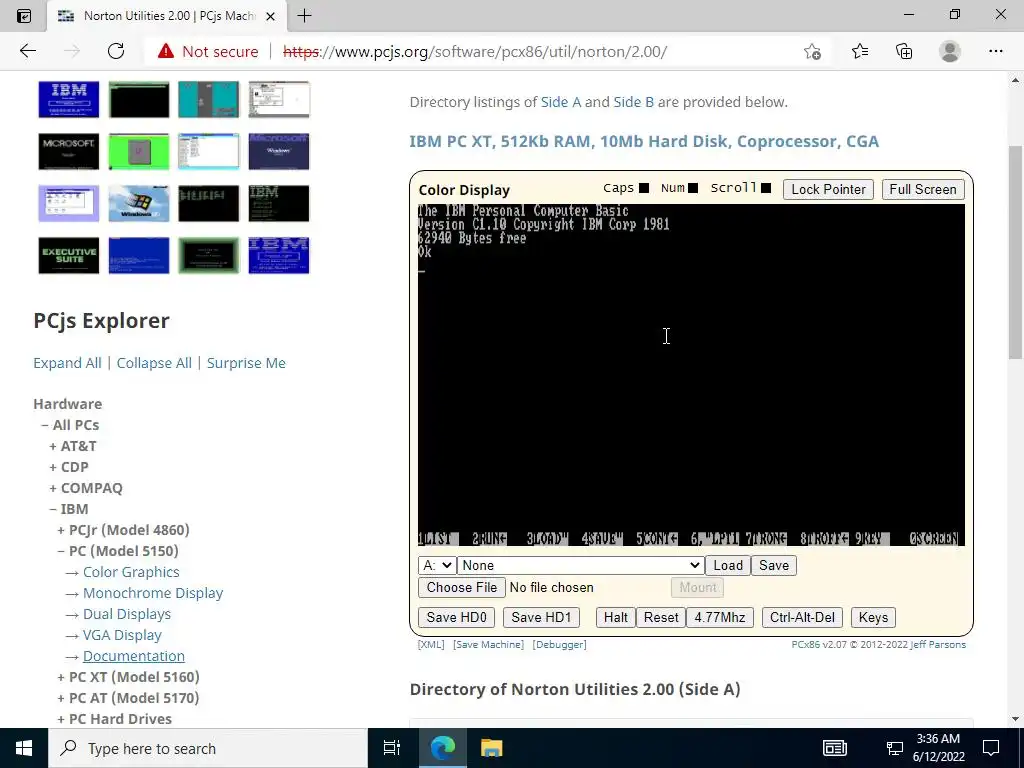The width and height of the screenshot is (1024, 768).
Task: Add this page to favorites
Action: 812,51
